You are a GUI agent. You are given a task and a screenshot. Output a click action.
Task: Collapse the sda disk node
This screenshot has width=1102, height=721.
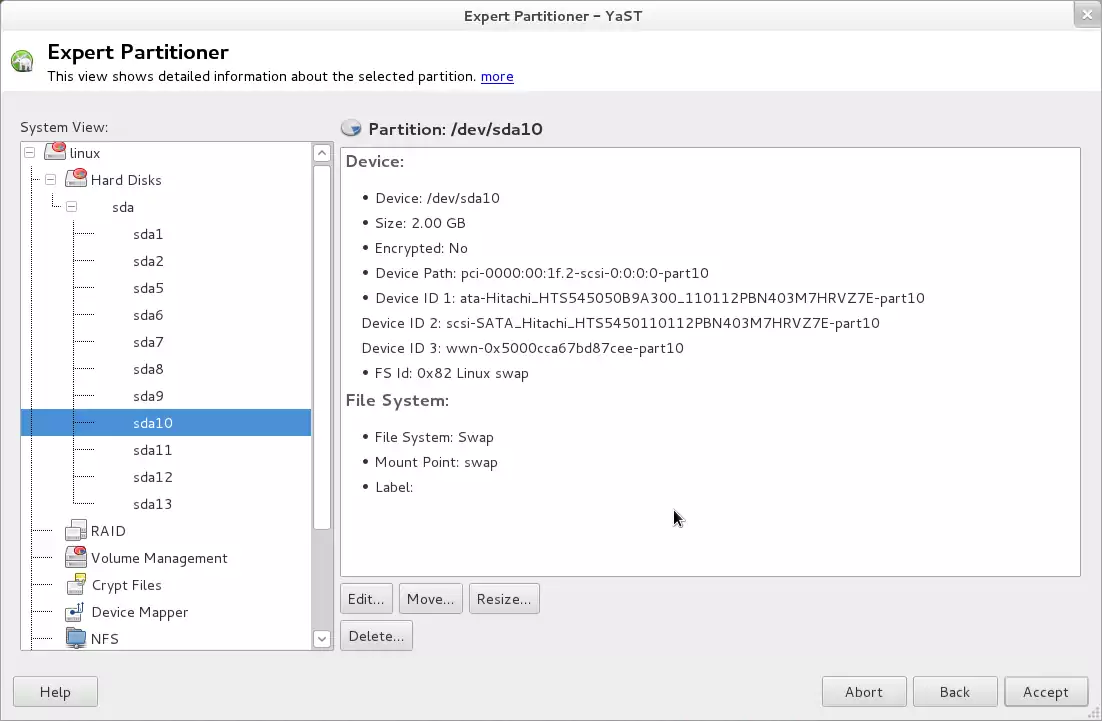pyautogui.click(x=71, y=207)
